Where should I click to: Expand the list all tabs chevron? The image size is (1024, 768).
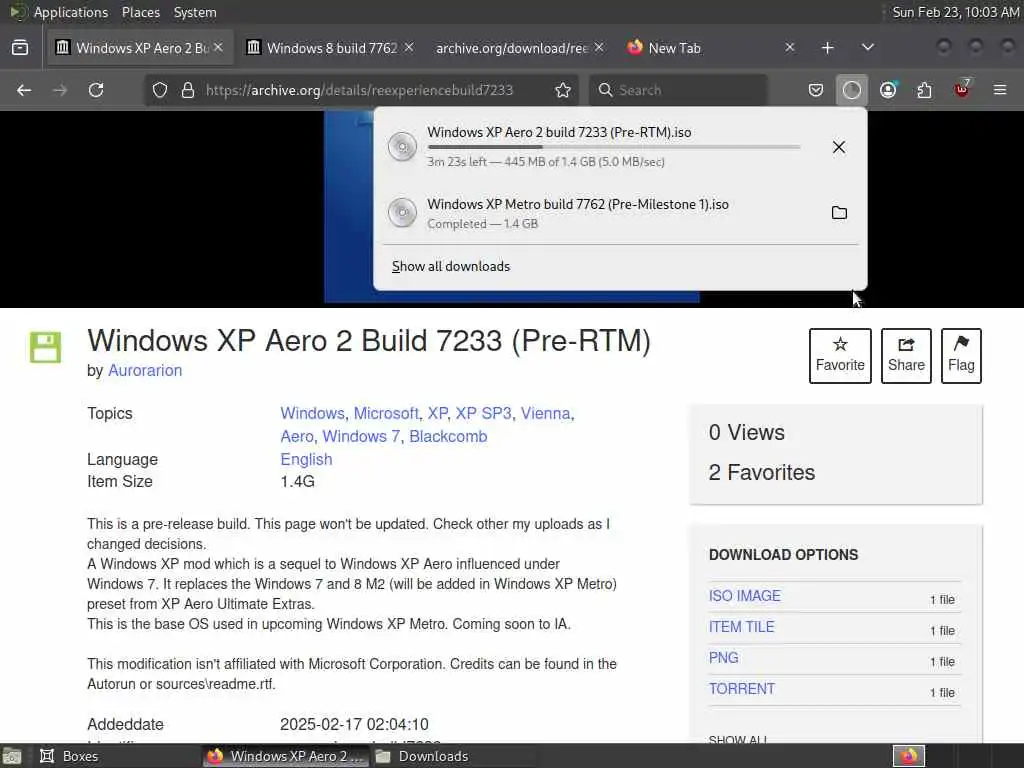tap(868, 48)
